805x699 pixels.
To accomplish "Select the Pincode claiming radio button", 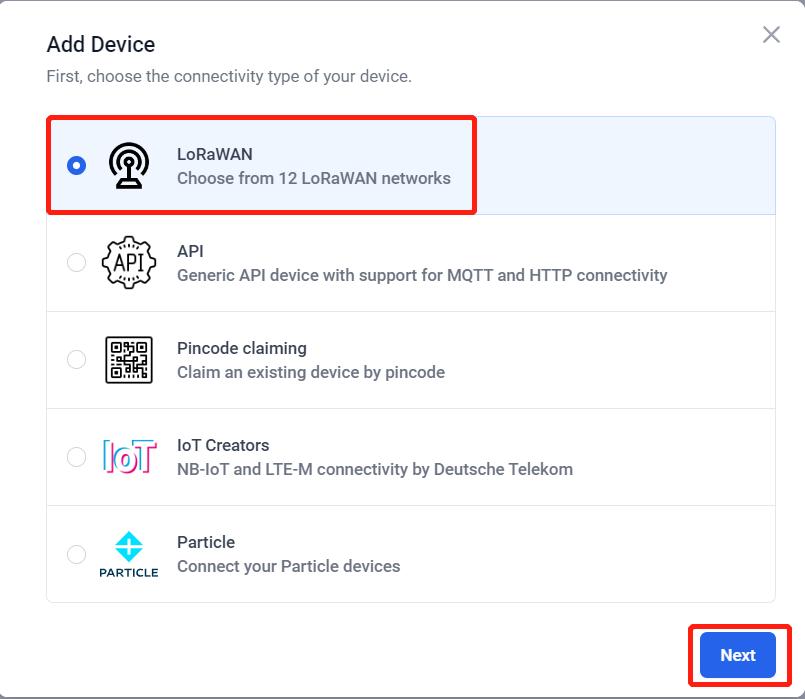I will click(x=76, y=360).
